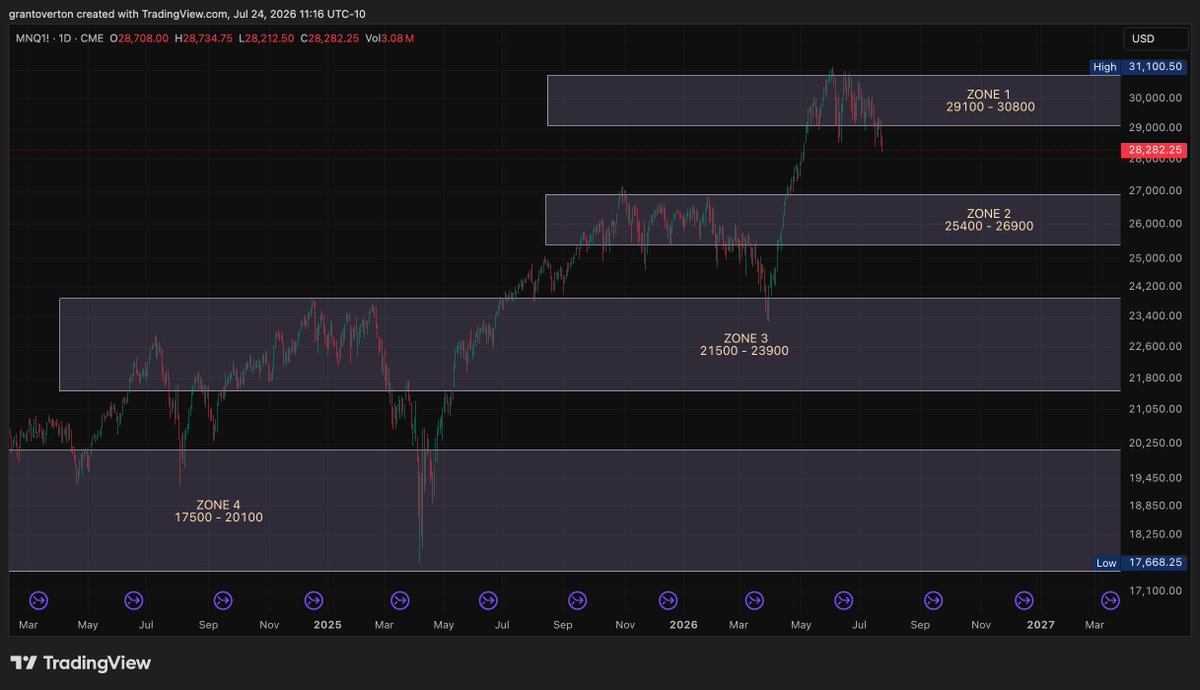Select the ZONE 1 29100 - 30800 label

[x=989, y=100]
